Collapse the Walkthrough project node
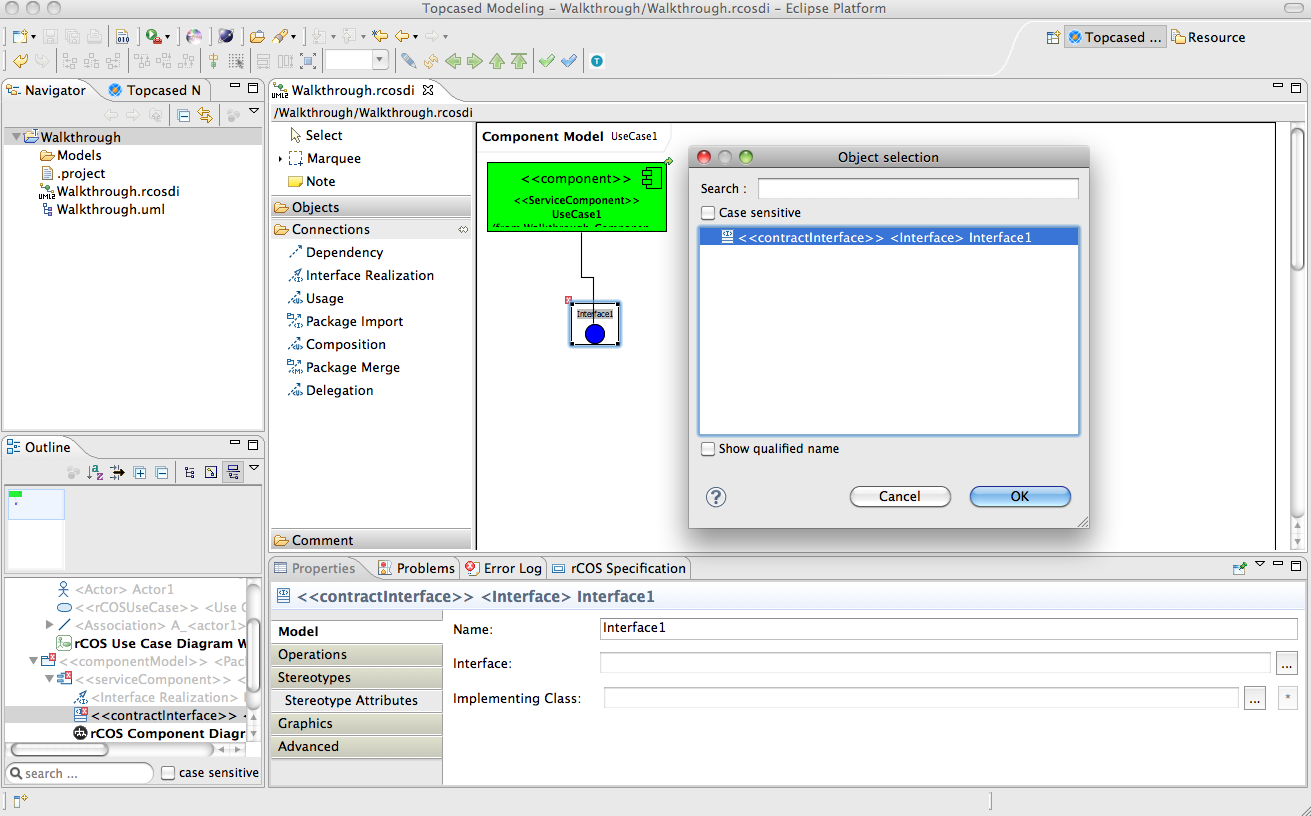1311x816 pixels. pyautogui.click(x=15, y=137)
